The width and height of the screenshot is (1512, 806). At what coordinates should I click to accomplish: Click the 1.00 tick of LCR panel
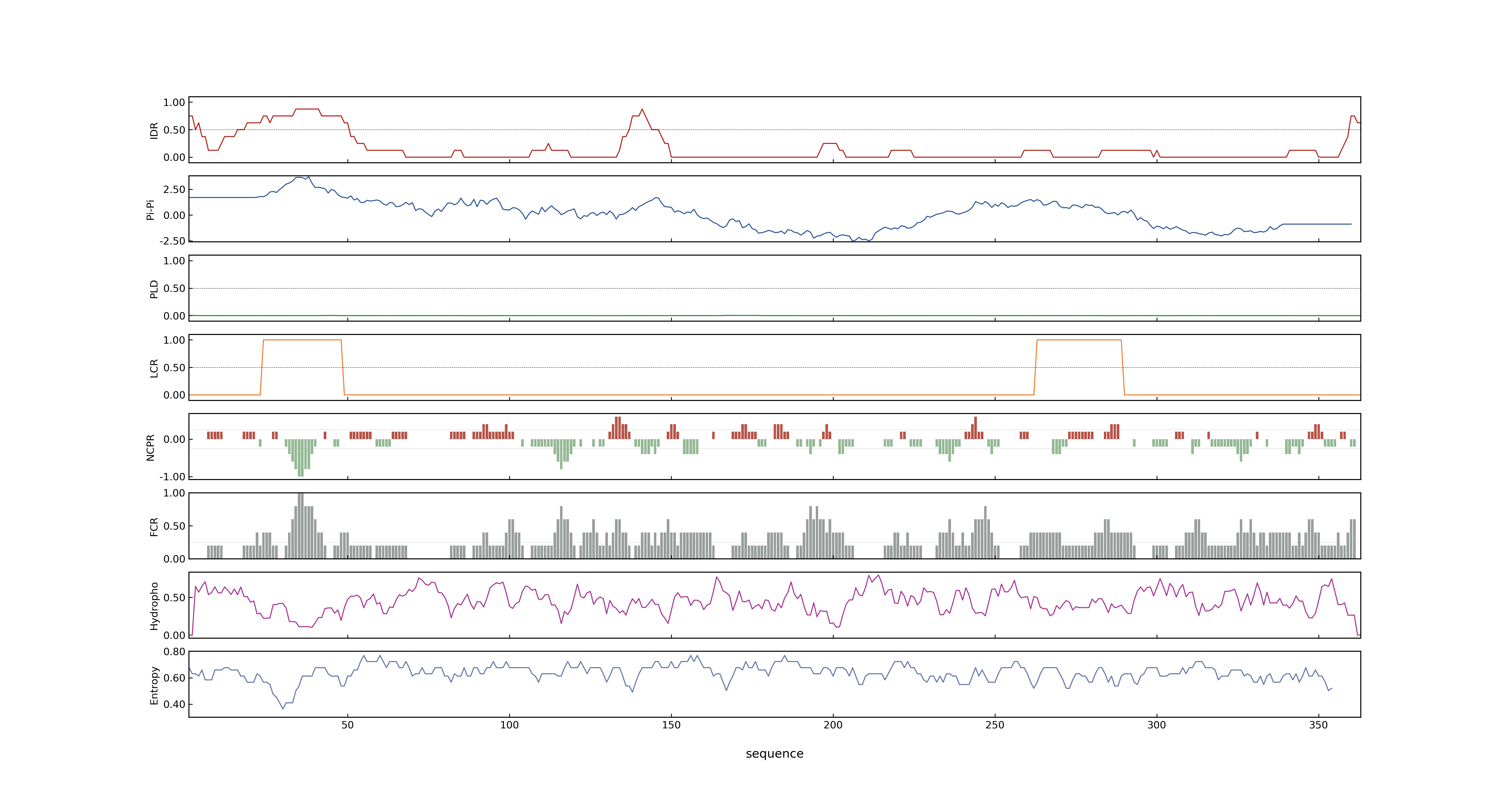174,340
